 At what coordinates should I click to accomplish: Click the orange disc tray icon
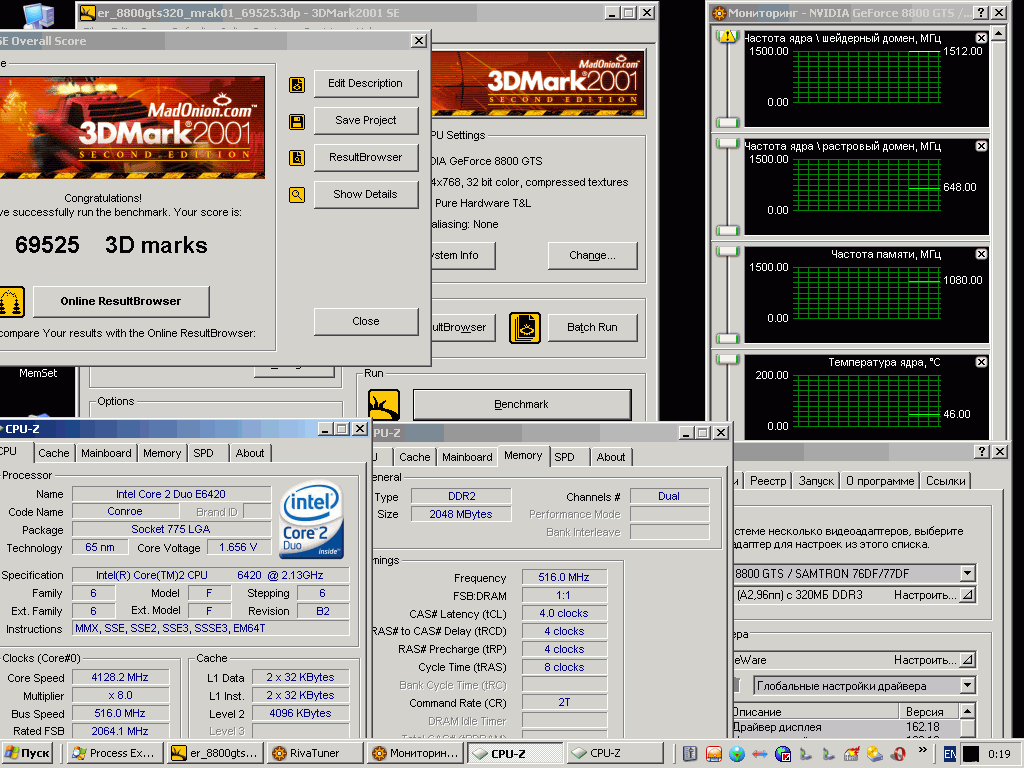pyautogui.click(x=714, y=754)
